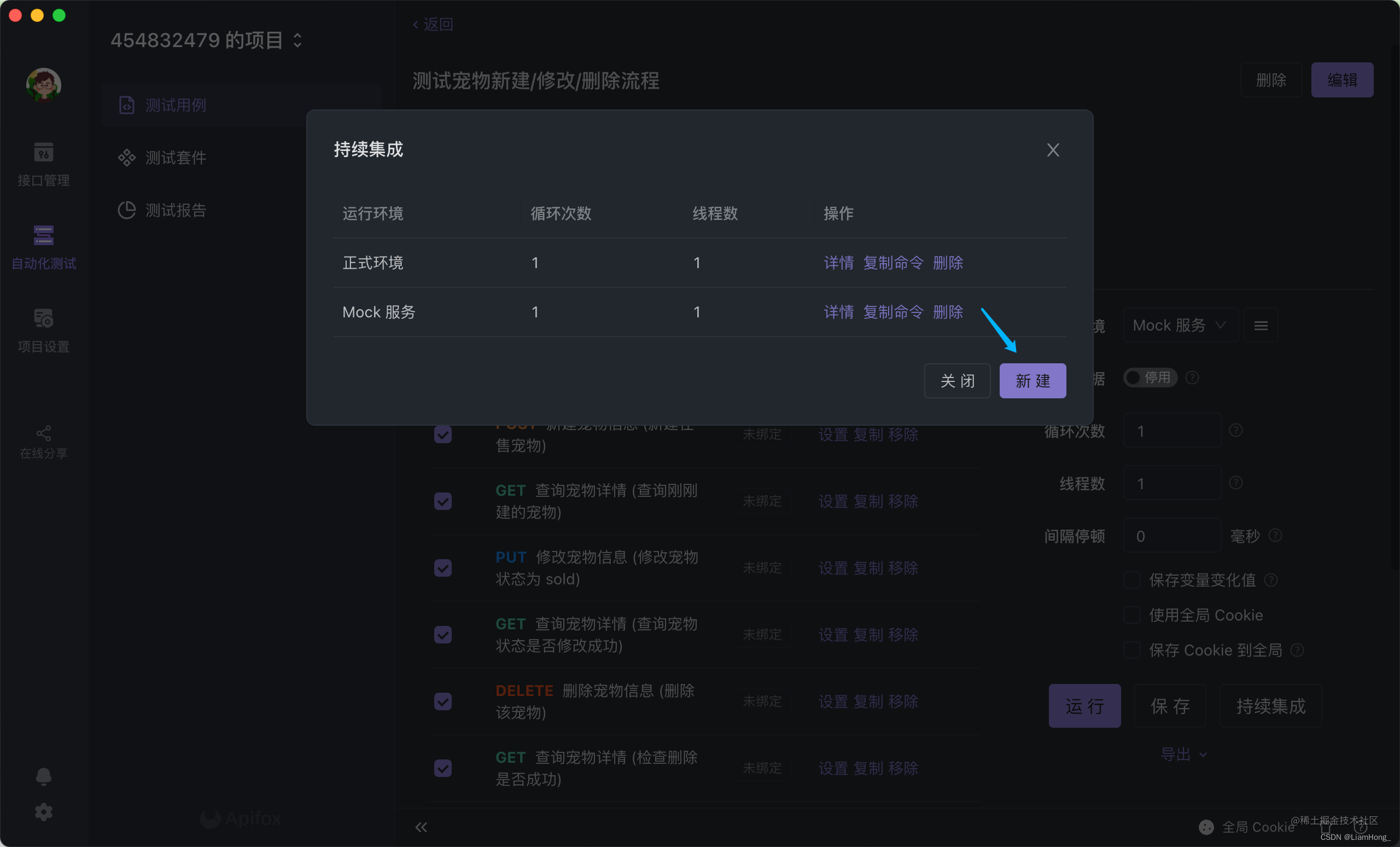Collapse the panel with the double-chevron icon
This screenshot has height=847, width=1400.
(x=421, y=827)
